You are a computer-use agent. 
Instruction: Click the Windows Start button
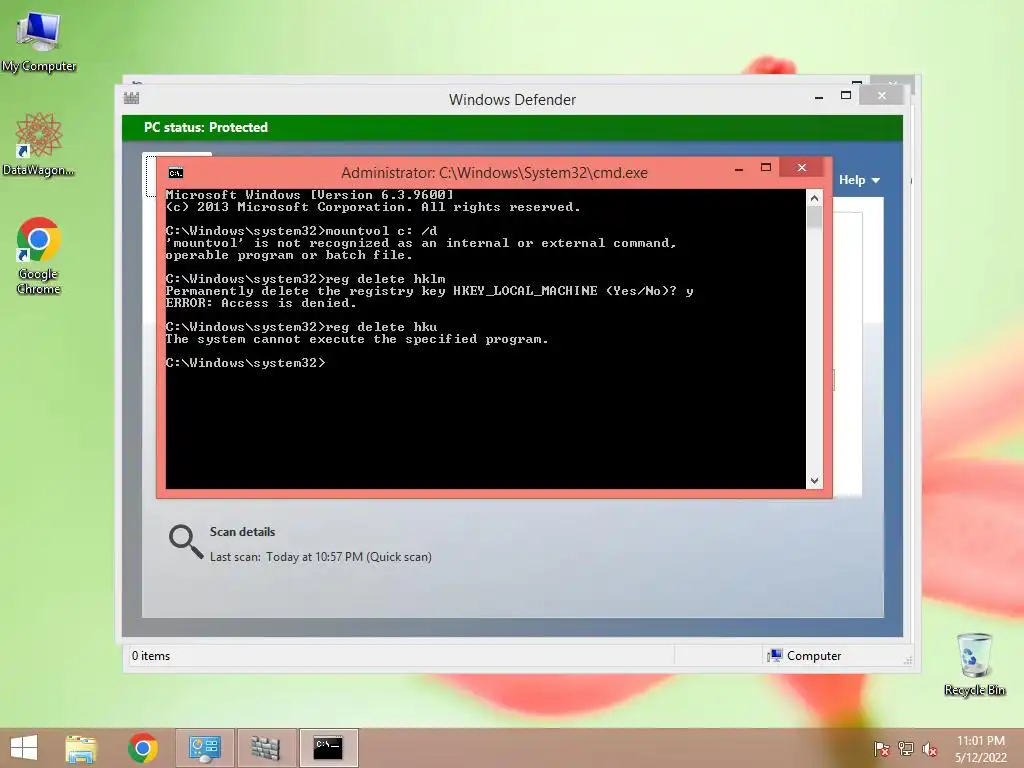tap(24, 748)
